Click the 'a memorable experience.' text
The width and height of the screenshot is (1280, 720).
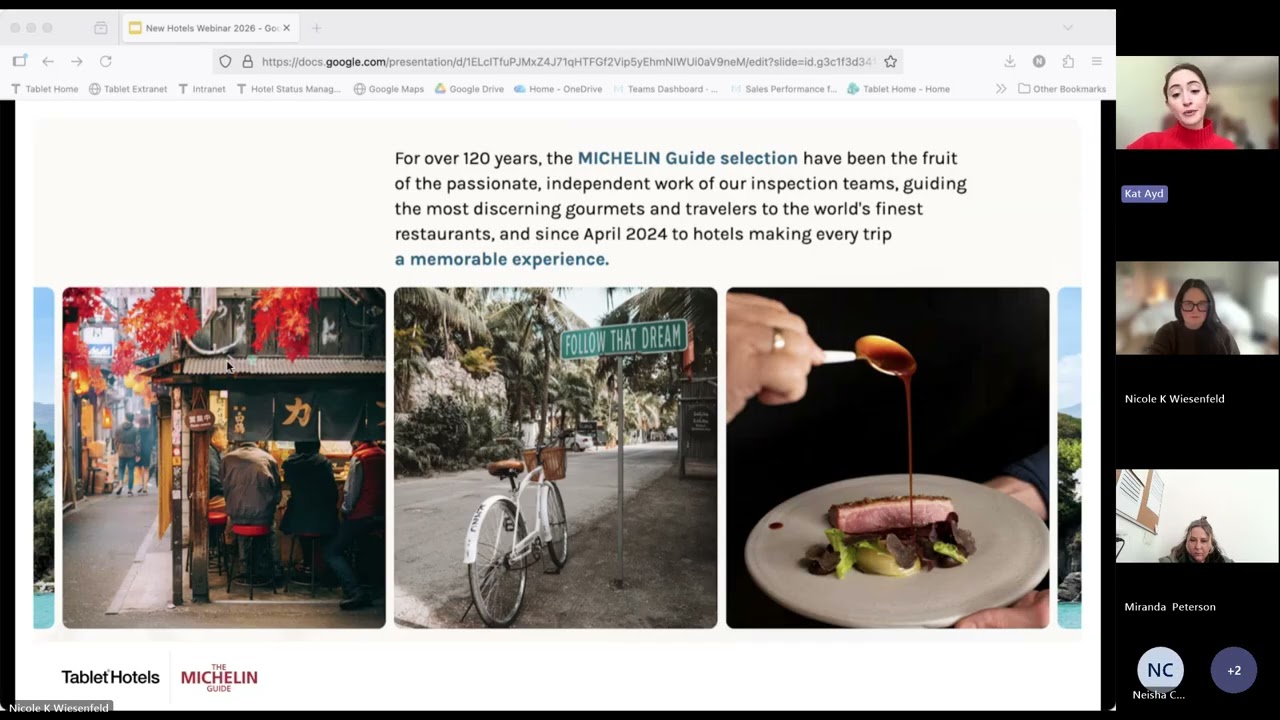[x=502, y=259]
